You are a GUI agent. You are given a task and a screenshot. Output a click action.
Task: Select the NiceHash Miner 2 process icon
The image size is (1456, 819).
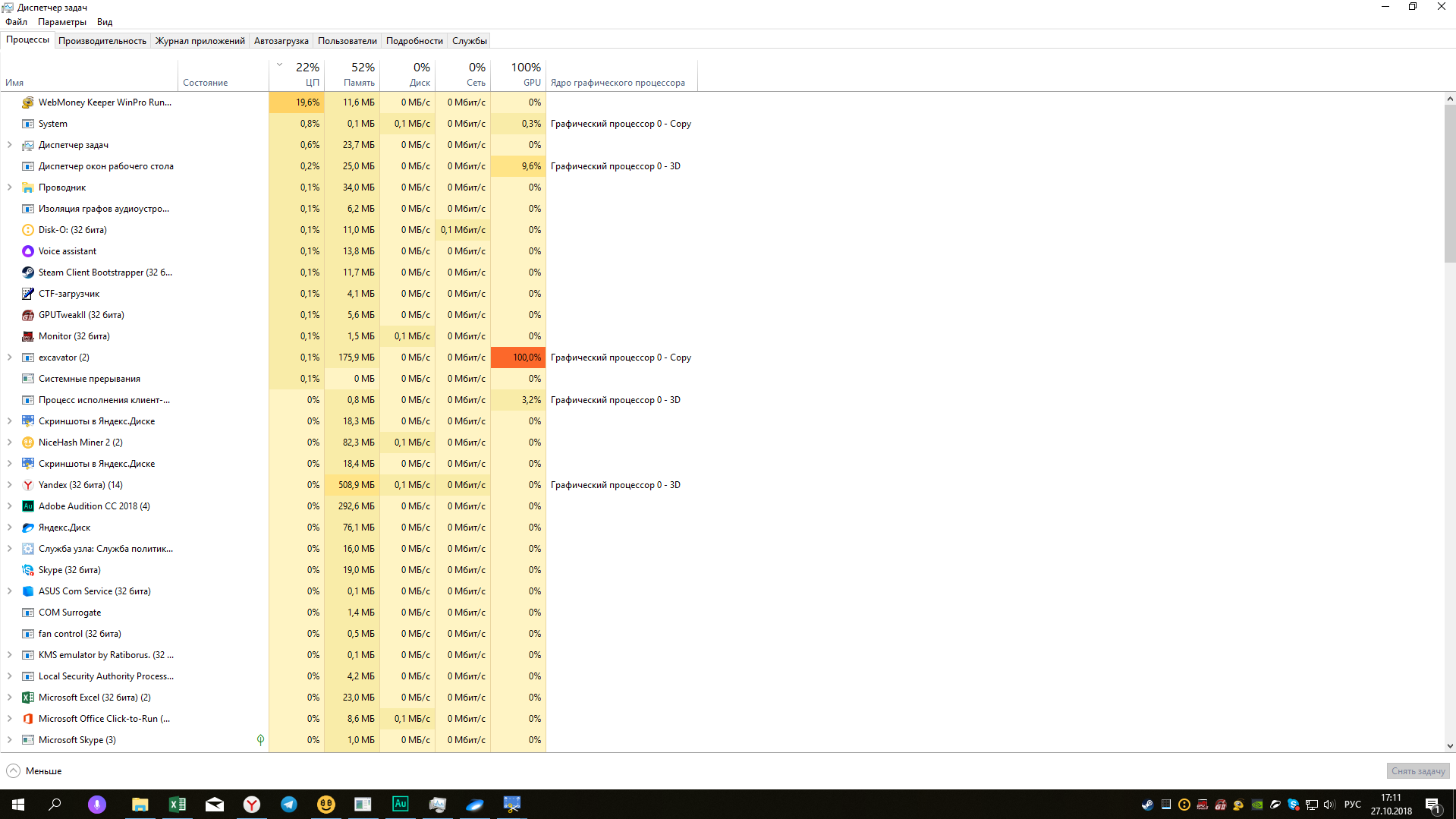click(28, 443)
